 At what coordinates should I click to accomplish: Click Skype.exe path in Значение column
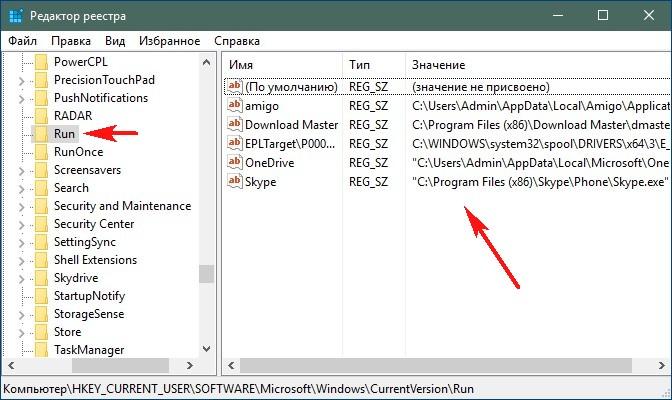click(540, 182)
